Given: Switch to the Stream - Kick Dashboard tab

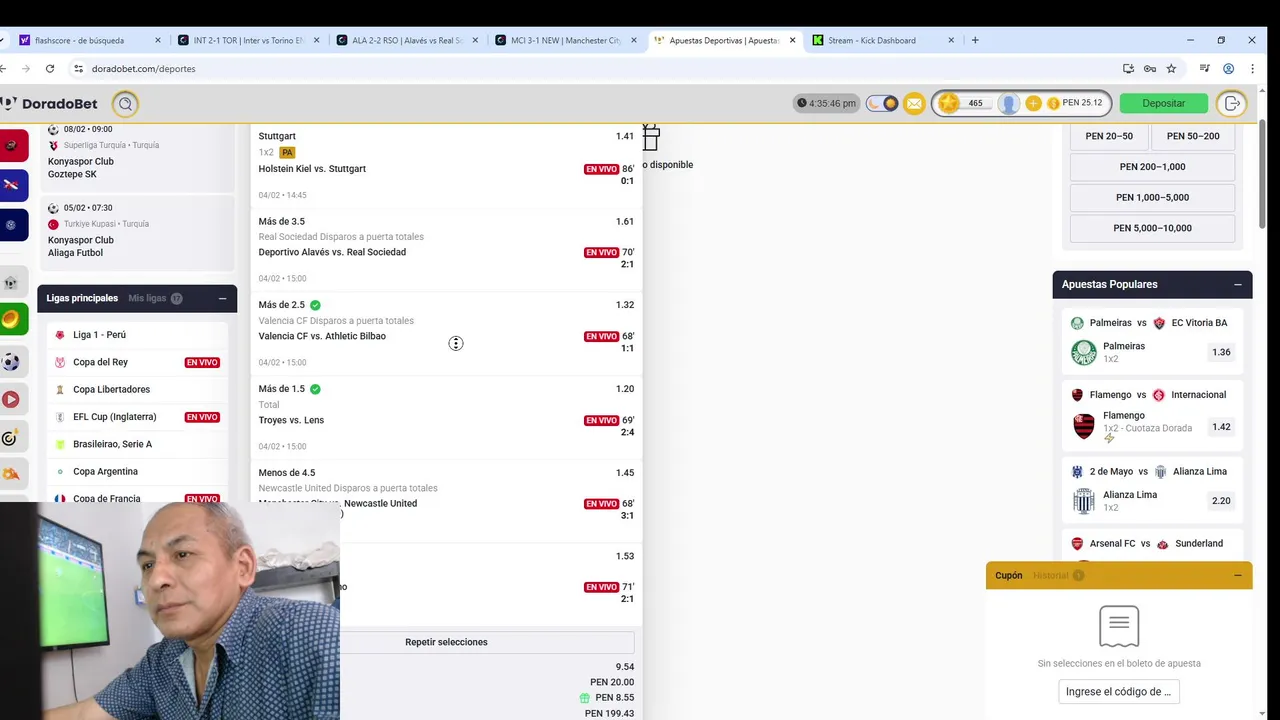Looking at the screenshot, I should click(x=883, y=40).
